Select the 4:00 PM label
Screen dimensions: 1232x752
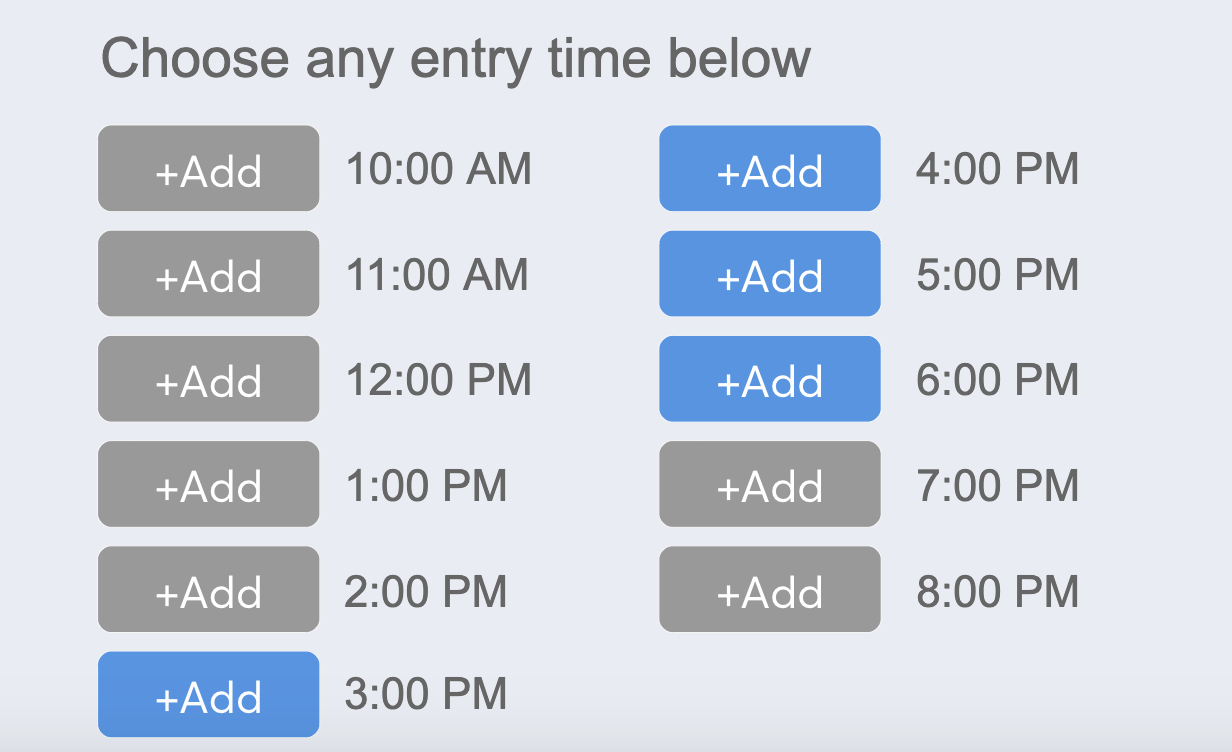[x=996, y=168]
